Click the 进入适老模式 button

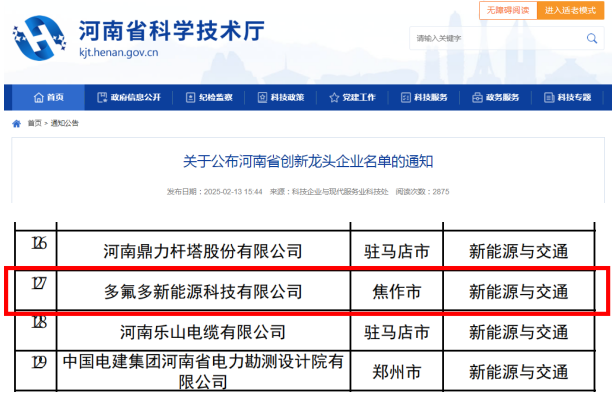[x=570, y=10]
